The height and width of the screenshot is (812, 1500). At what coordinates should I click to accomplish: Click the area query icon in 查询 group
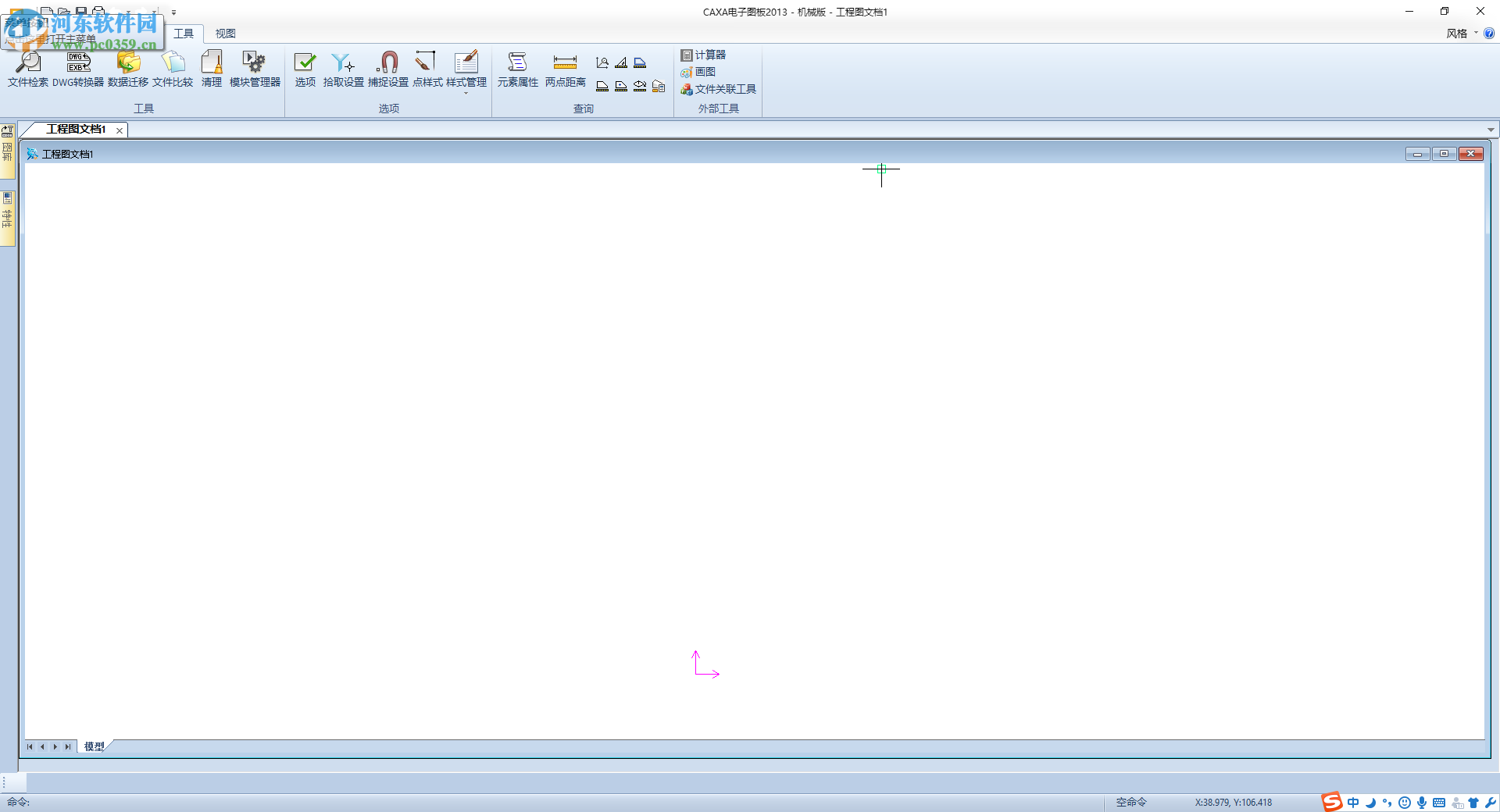click(x=602, y=86)
